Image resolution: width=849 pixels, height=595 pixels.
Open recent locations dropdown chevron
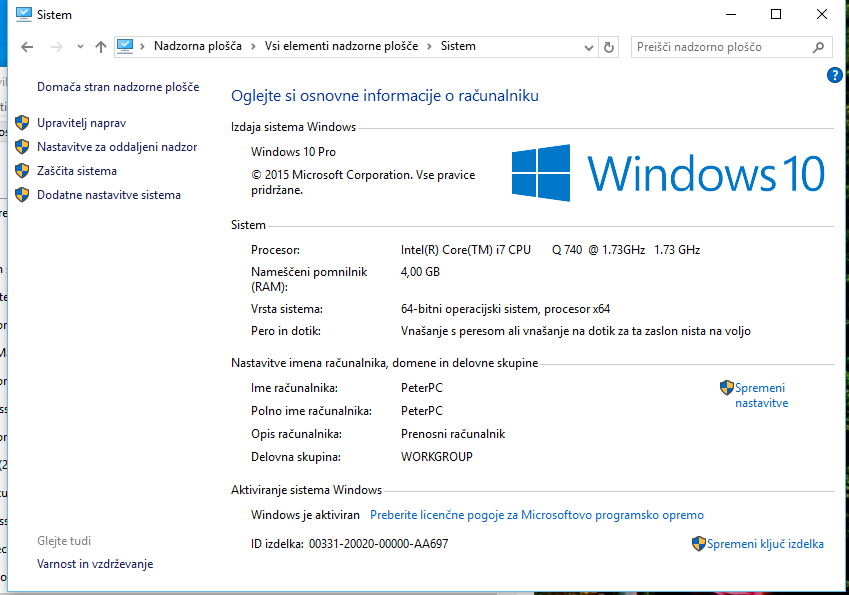pos(80,47)
